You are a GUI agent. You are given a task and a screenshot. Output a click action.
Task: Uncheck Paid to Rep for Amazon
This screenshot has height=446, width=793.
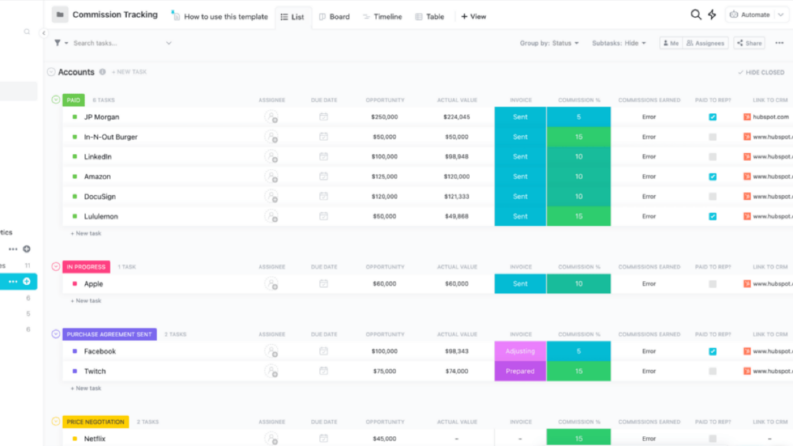point(713,176)
